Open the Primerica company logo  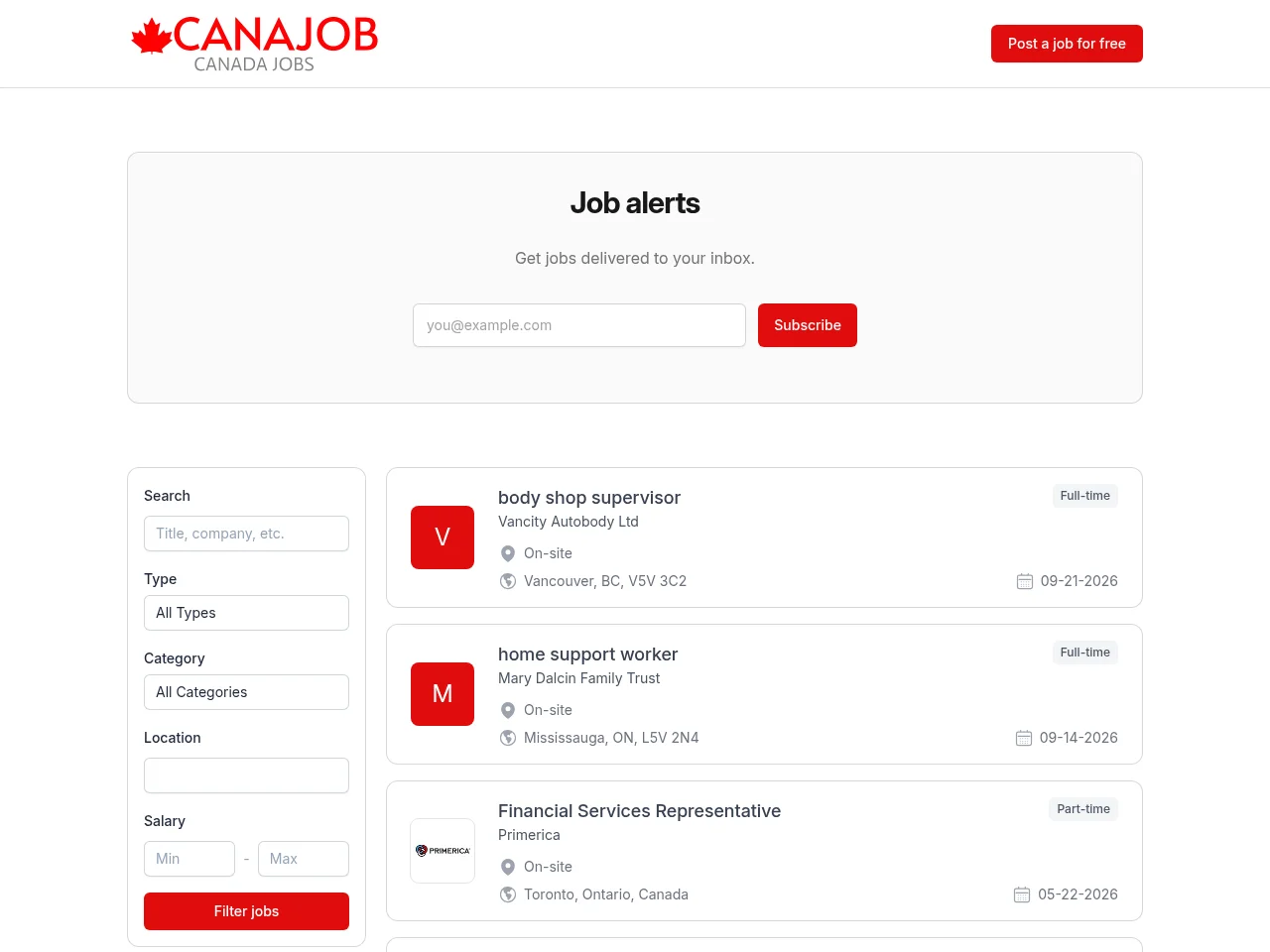coord(443,851)
